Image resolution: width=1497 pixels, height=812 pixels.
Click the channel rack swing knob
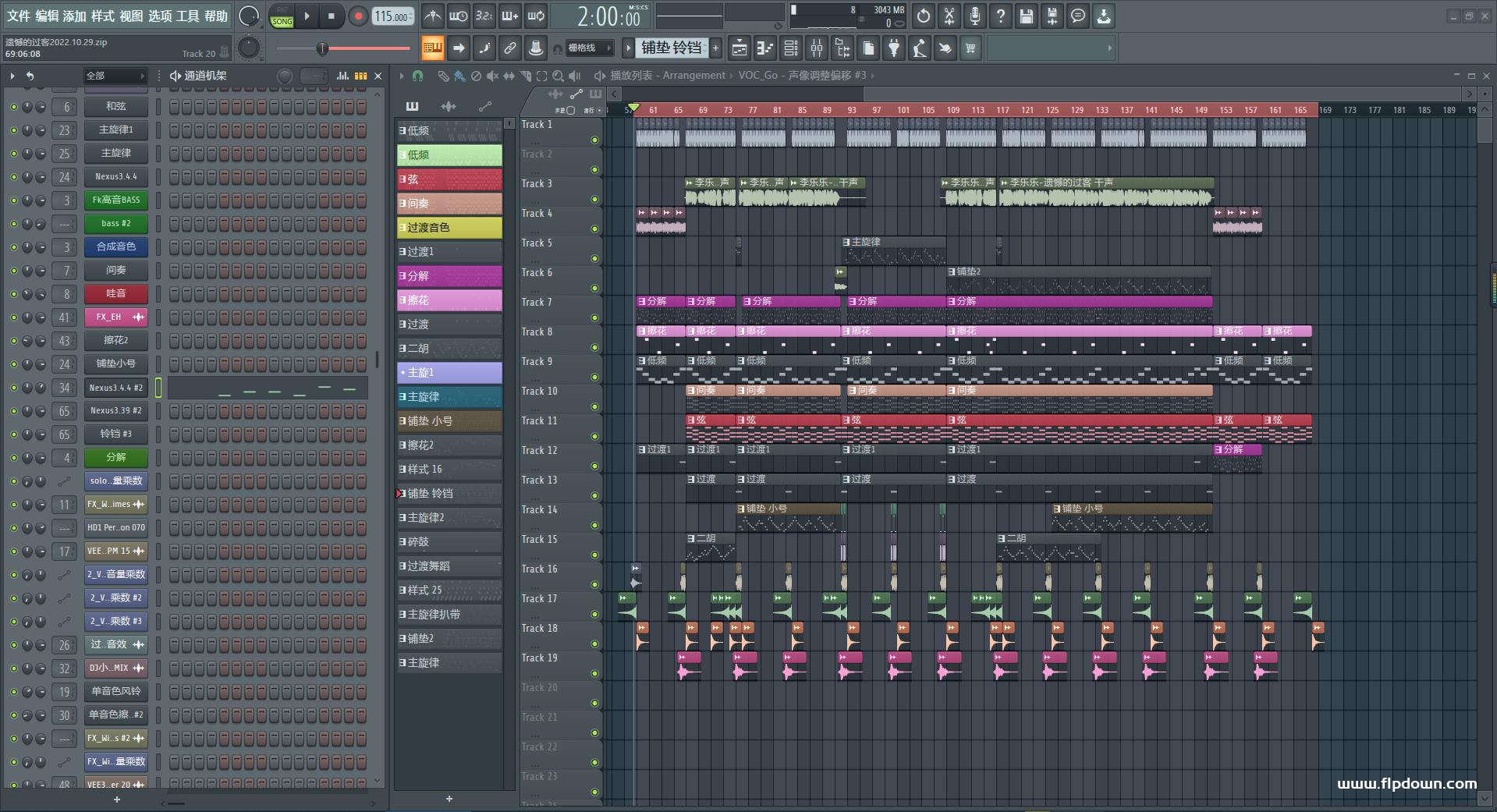coord(285,76)
